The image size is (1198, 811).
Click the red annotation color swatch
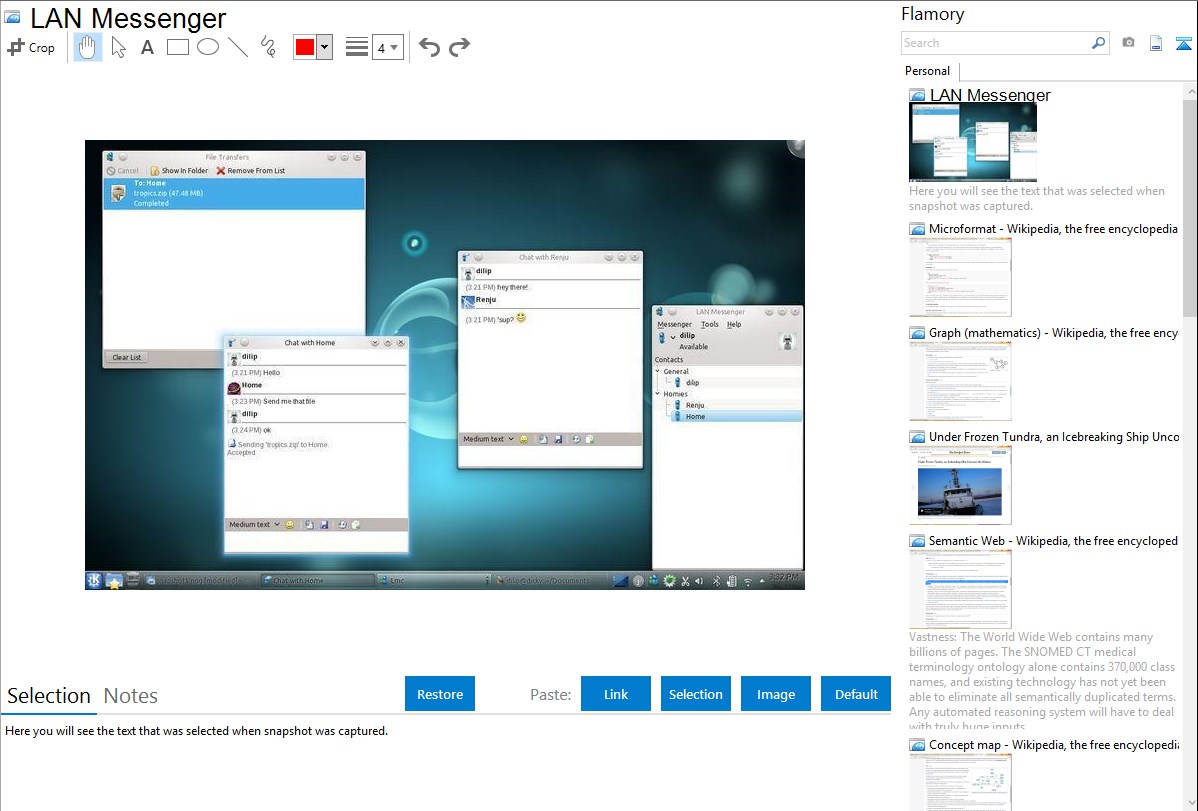[305, 47]
